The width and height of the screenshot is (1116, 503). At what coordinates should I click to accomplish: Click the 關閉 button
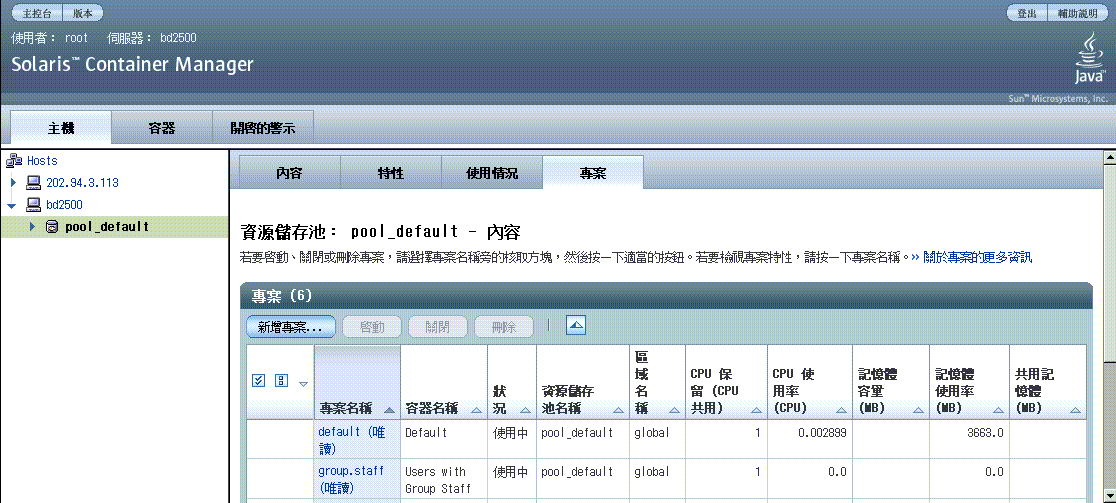pos(438,327)
